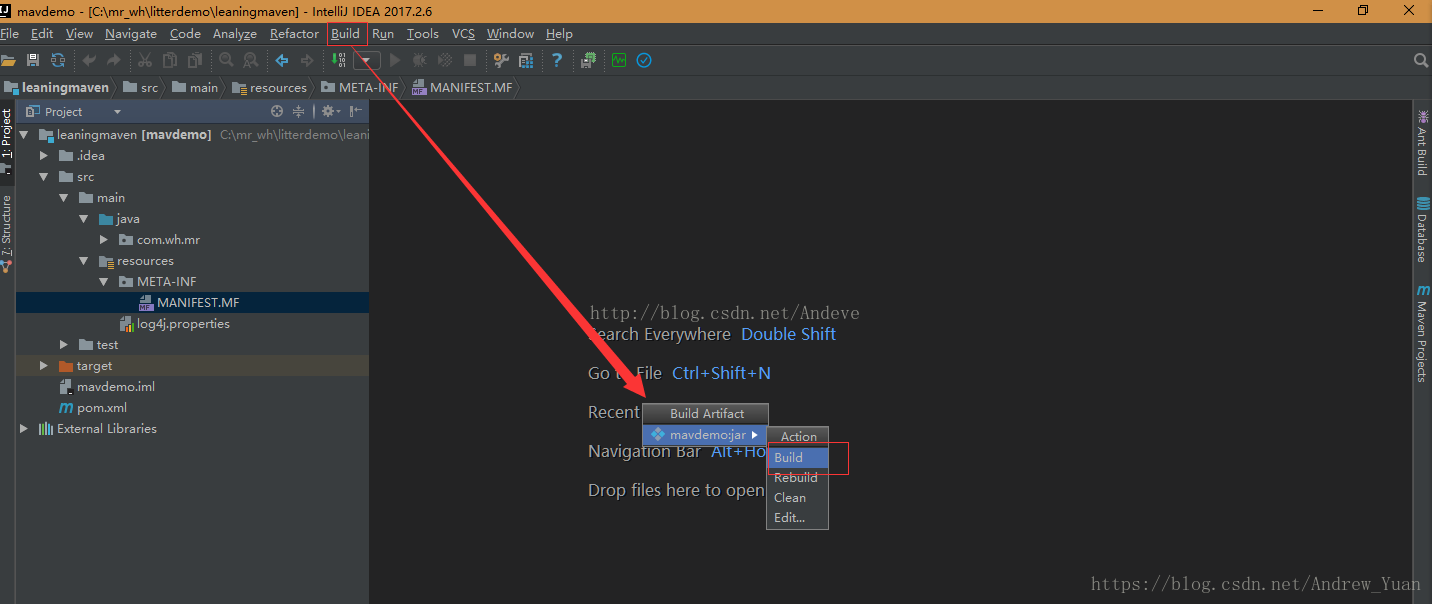Image resolution: width=1432 pixels, height=604 pixels.
Task: Click the Replace icon in toolbar
Action: tap(251, 60)
